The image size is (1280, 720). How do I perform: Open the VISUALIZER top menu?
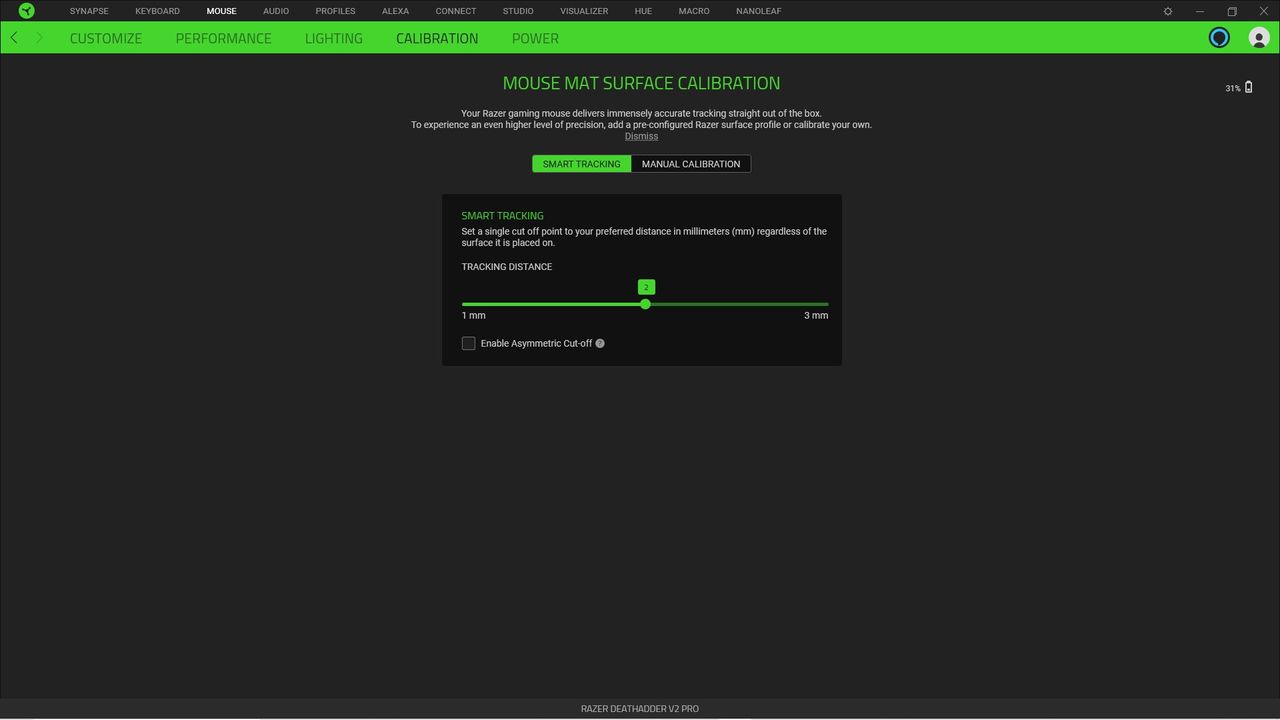(584, 11)
